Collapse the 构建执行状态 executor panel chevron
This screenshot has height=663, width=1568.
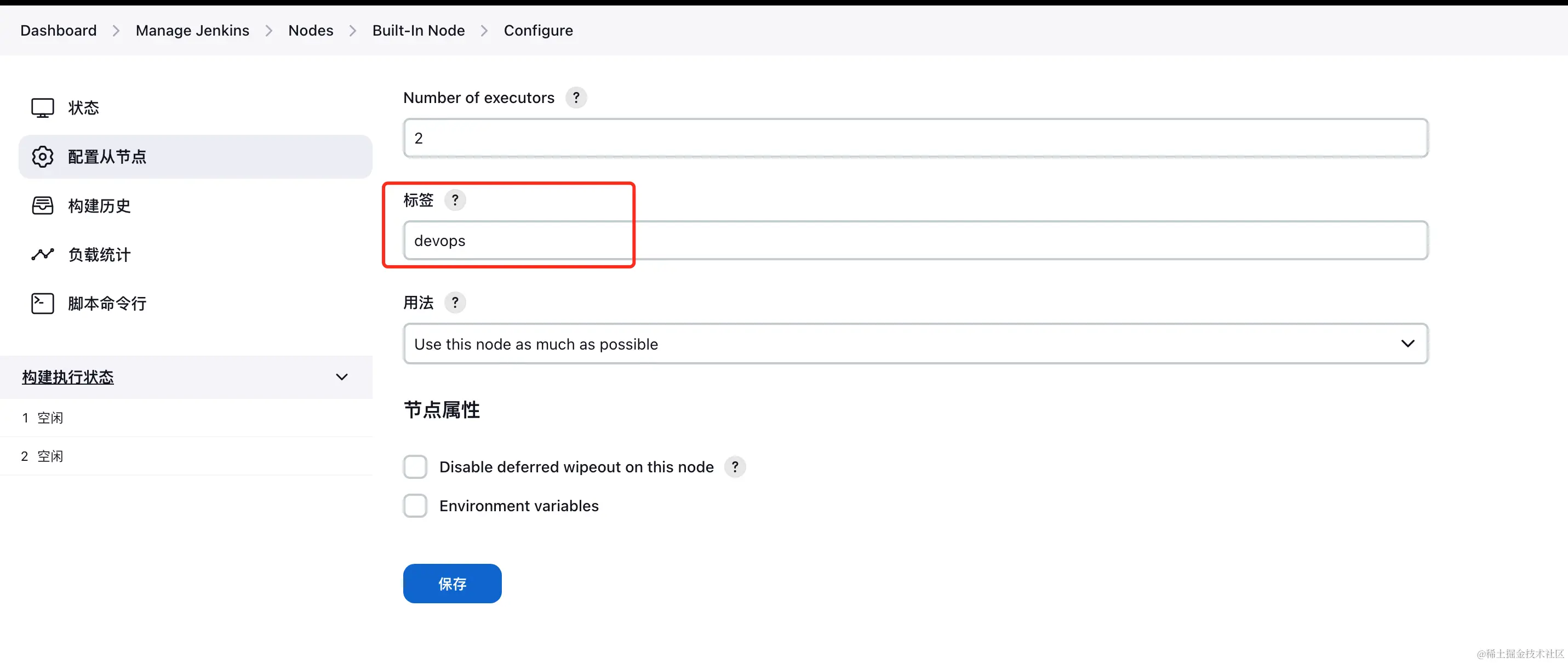click(342, 377)
